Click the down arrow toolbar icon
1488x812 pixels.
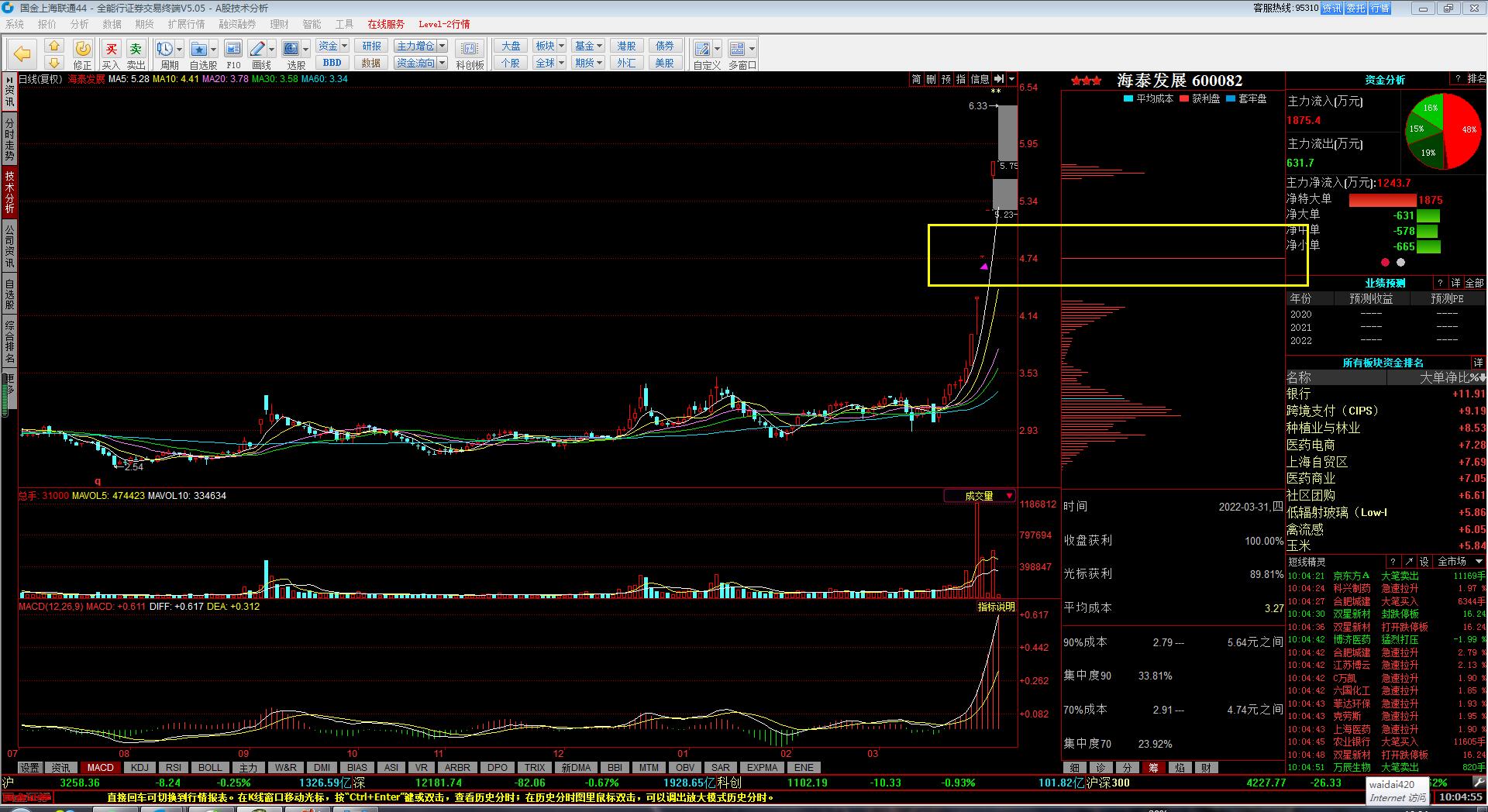(53, 63)
